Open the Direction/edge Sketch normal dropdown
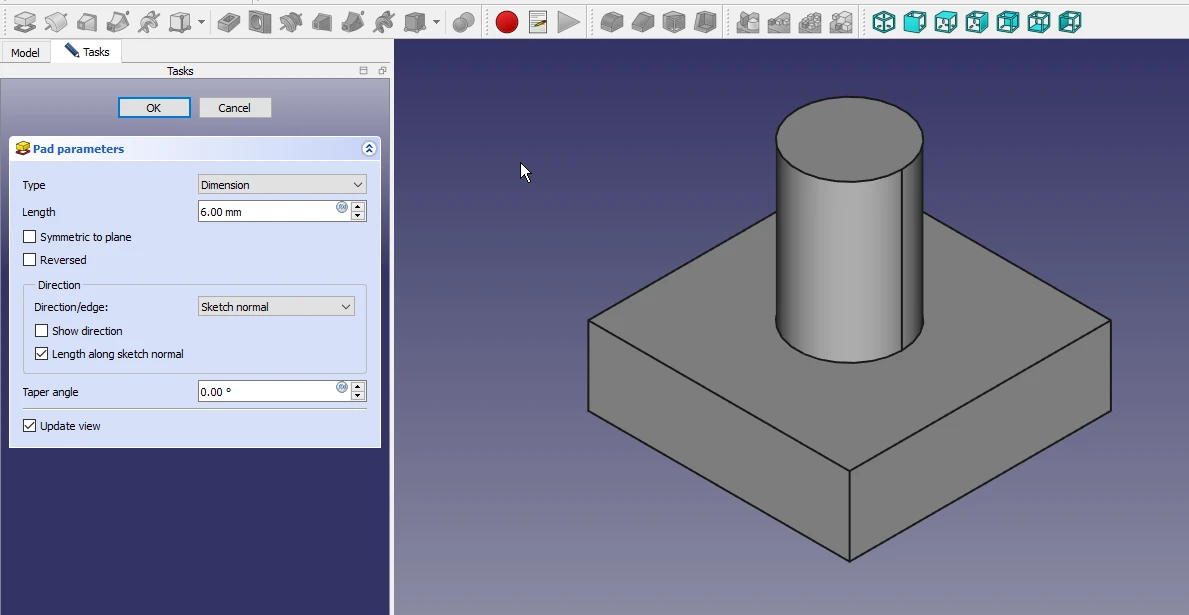 pyautogui.click(x=276, y=307)
